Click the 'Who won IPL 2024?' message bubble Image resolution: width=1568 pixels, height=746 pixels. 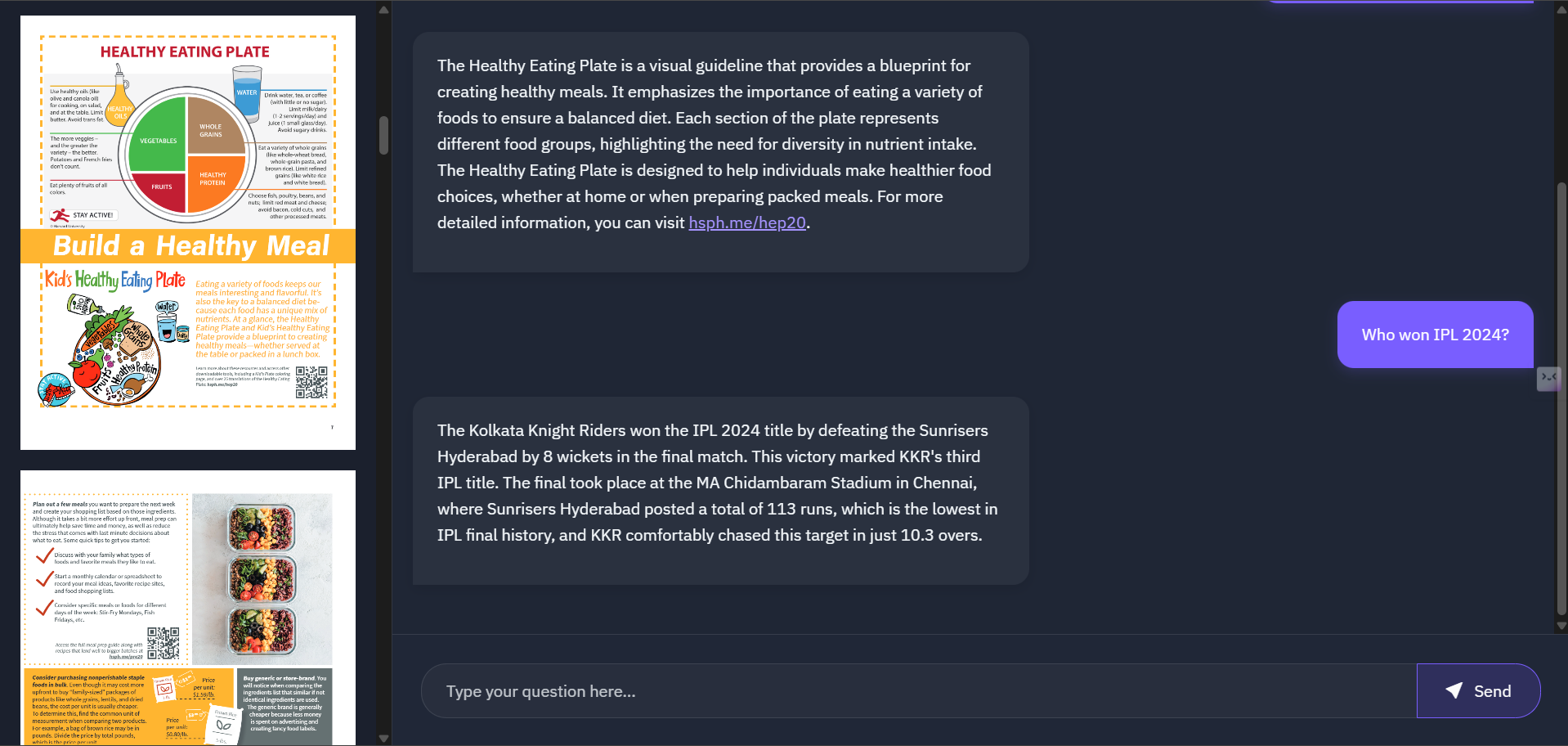pos(1435,334)
